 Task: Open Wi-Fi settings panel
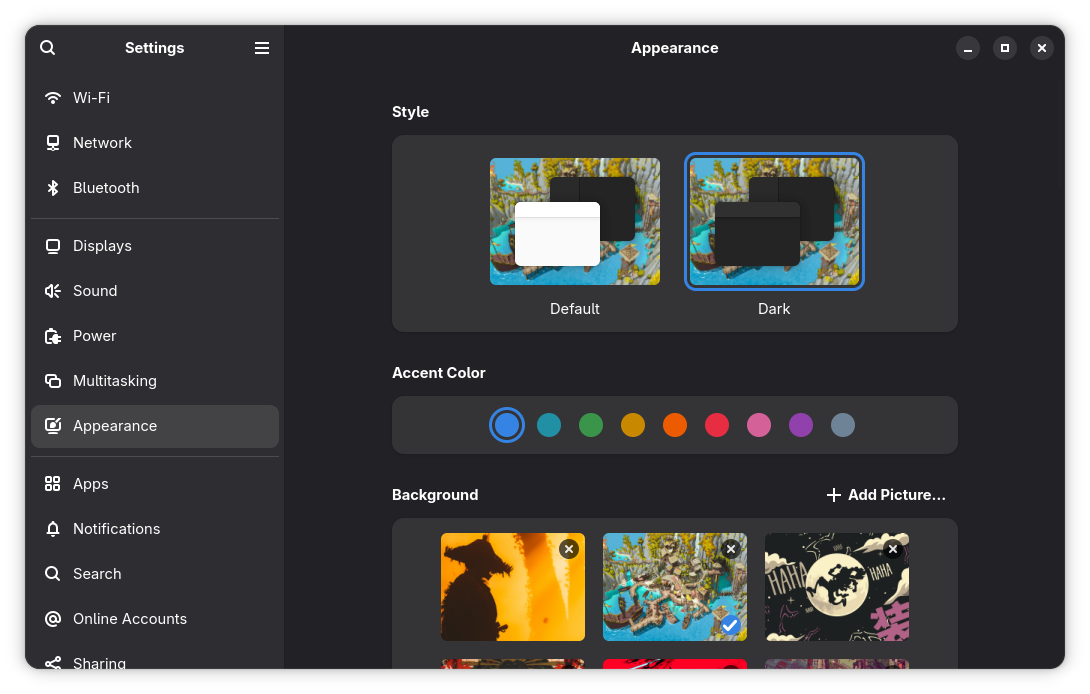[155, 97]
